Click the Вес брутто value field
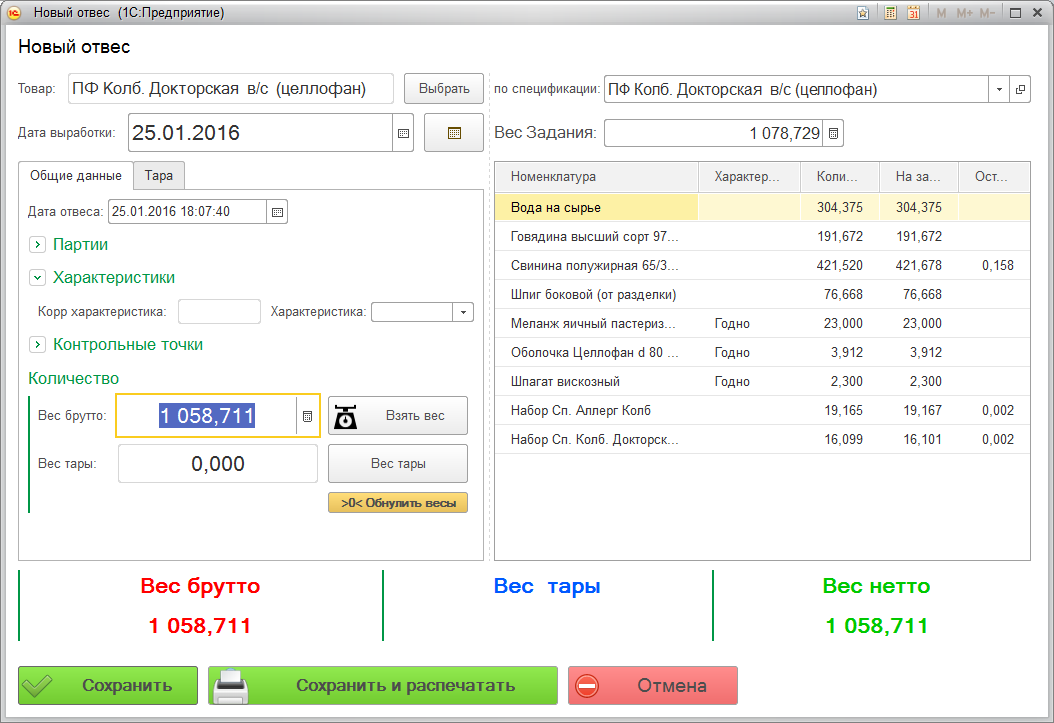Screen dimensions: 1054x723 206,416
